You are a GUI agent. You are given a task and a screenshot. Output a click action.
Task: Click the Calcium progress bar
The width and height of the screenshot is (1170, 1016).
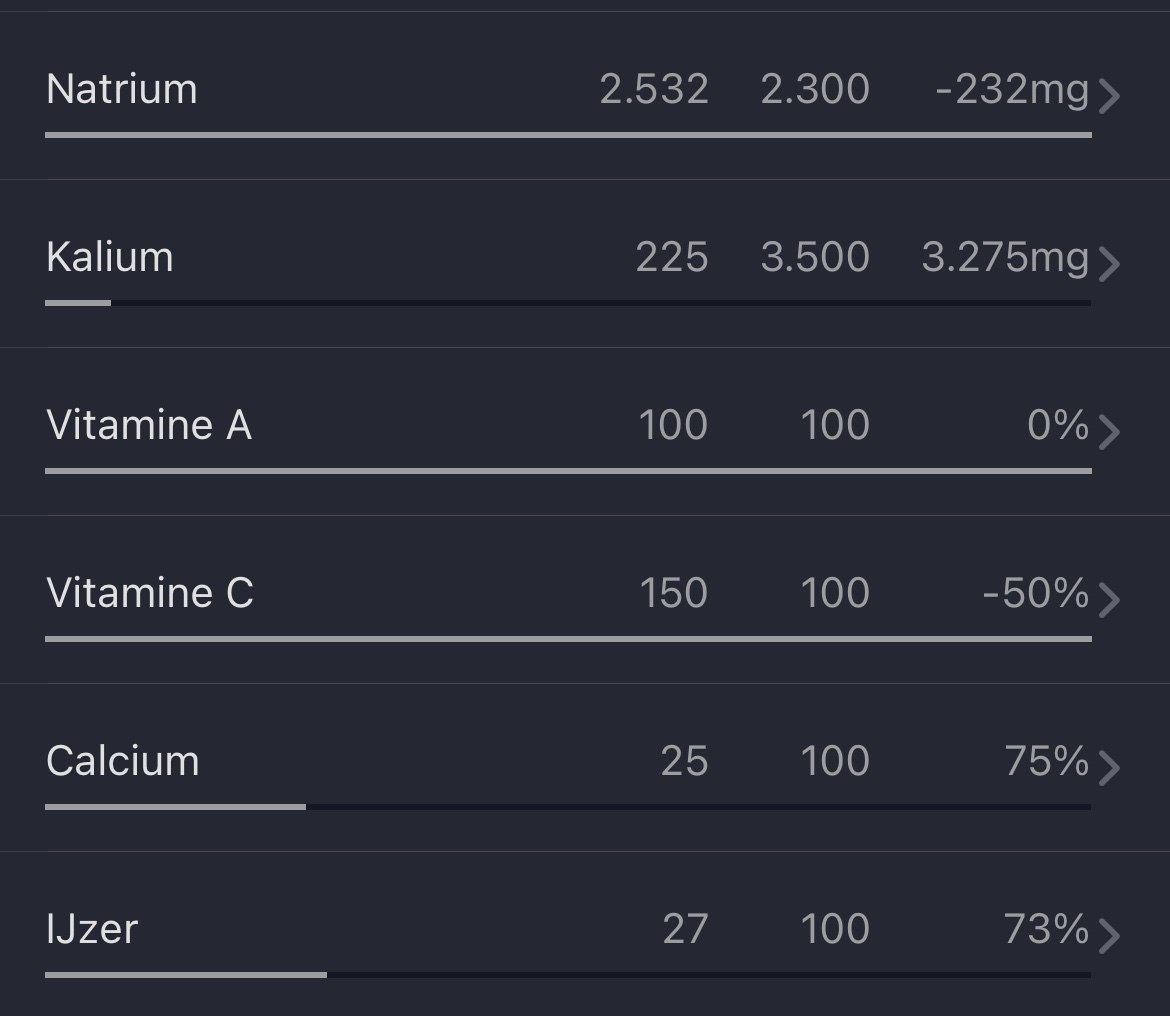(x=568, y=806)
